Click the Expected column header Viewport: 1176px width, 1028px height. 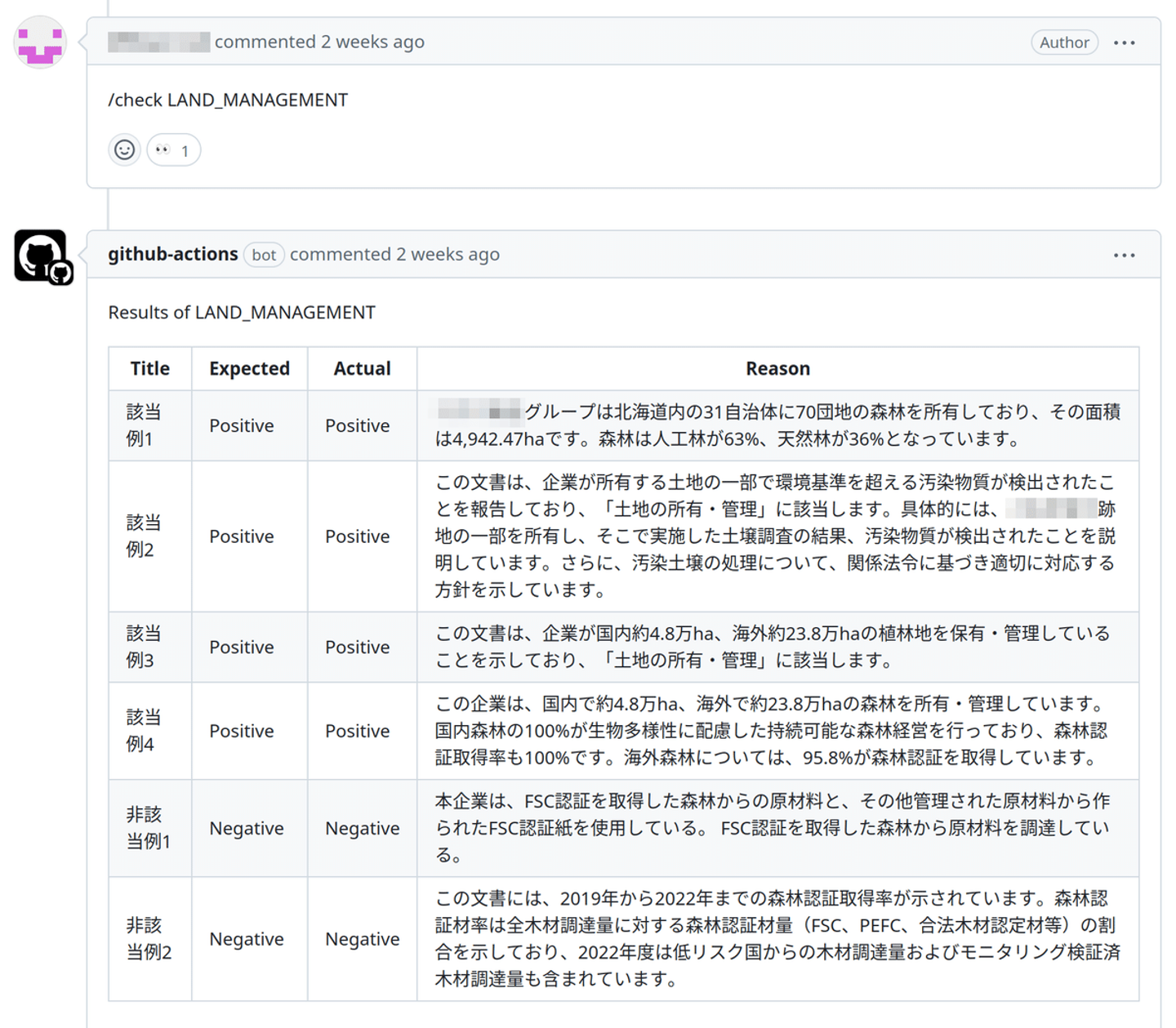249,369
